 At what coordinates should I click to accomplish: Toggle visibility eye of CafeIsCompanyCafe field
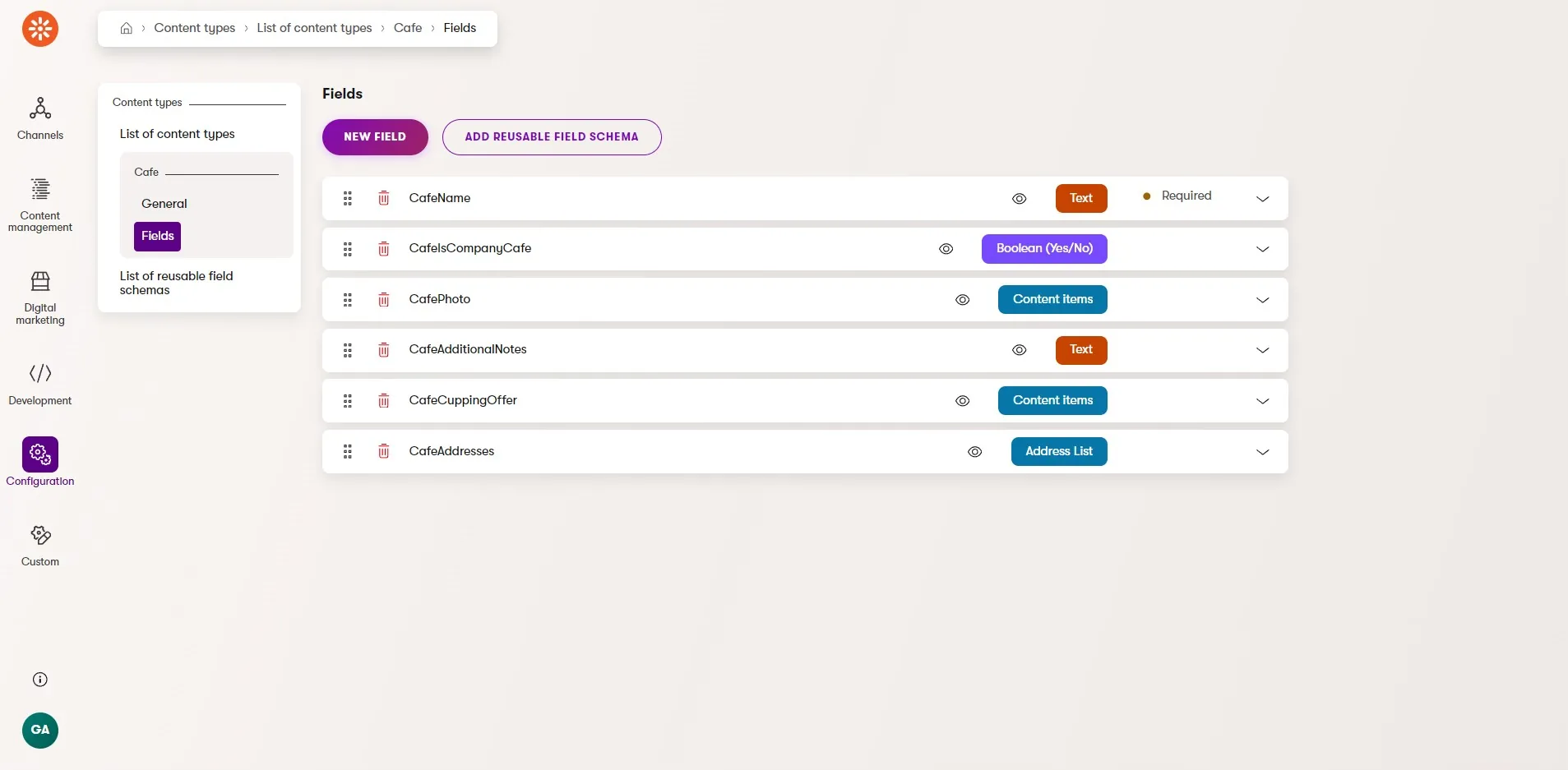coord(946,249)
